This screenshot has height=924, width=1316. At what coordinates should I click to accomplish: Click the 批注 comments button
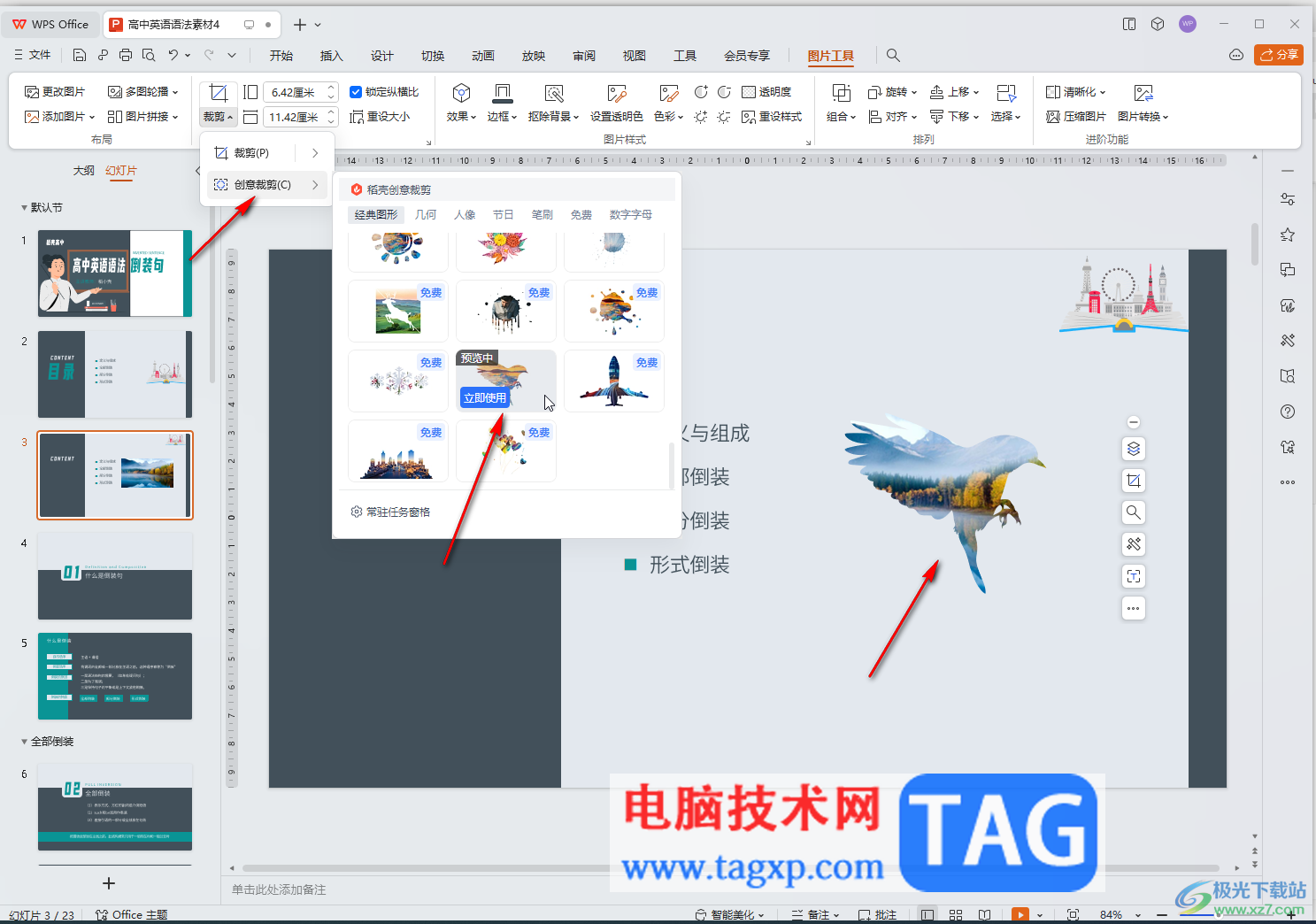(877, 914)
